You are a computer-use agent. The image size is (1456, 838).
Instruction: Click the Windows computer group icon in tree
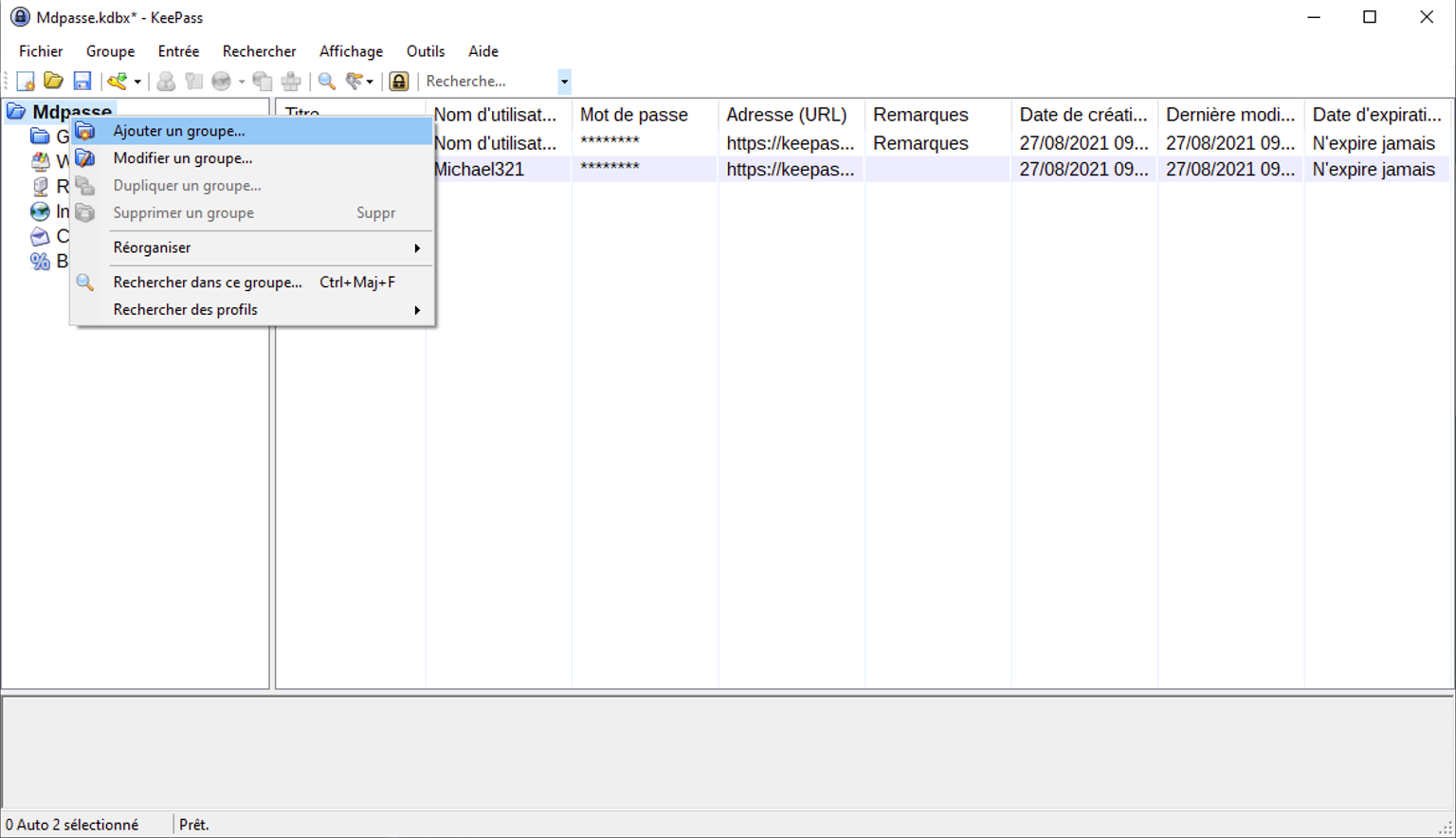point(40,161)
